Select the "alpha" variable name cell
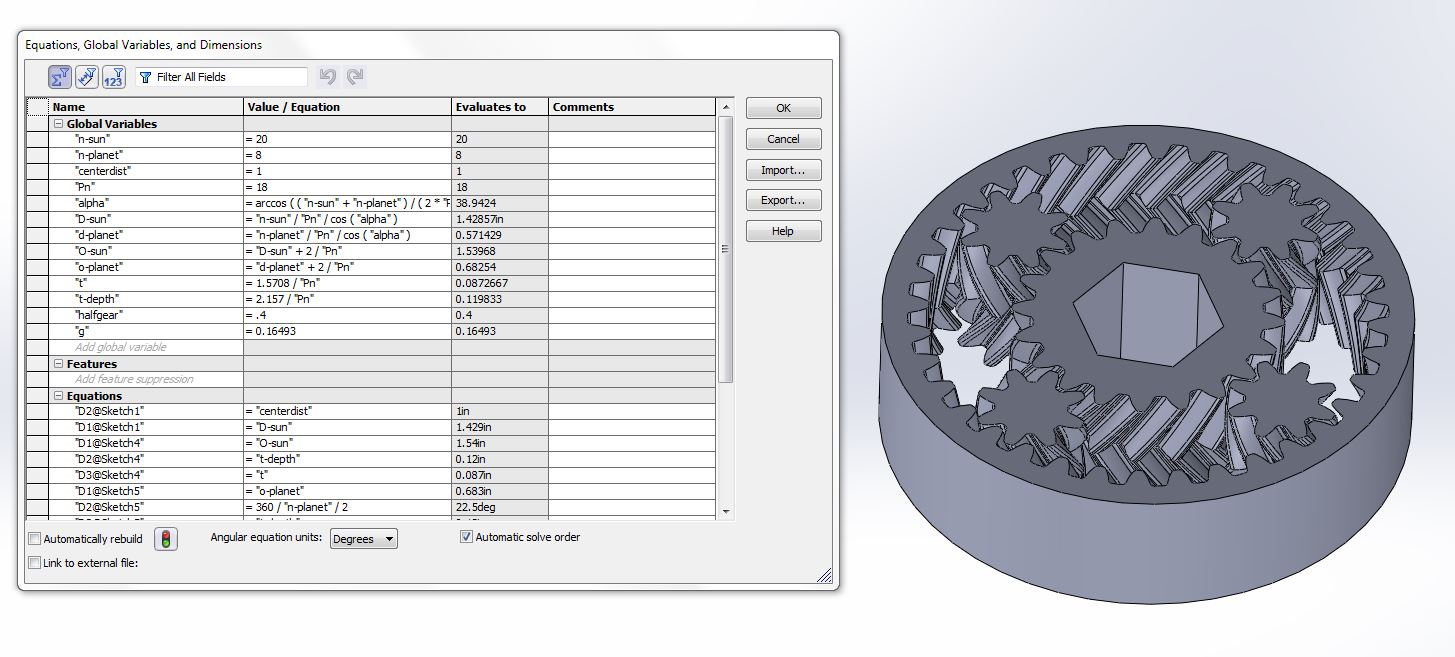 pos(146,203)
